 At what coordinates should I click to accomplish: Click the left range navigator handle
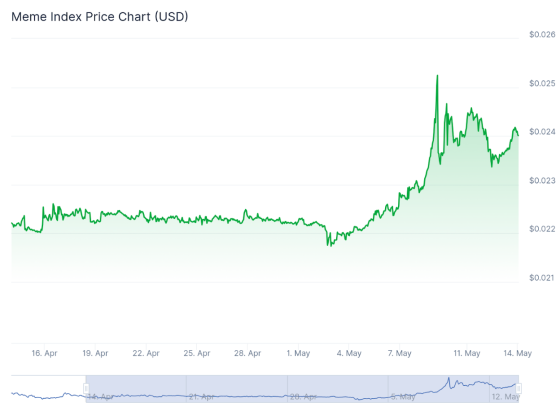(86, 389)
